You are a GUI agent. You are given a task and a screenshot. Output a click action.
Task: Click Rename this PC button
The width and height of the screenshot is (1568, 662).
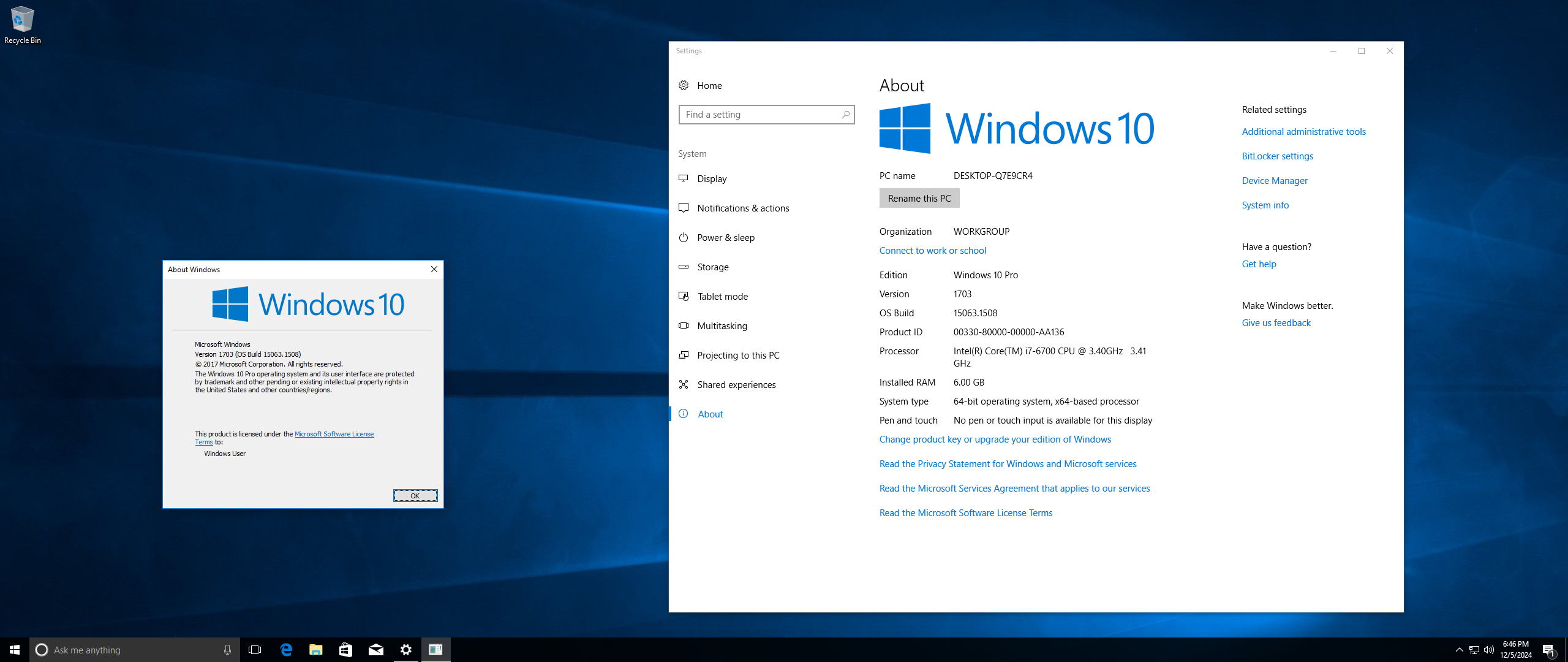(x=919, y=198)
